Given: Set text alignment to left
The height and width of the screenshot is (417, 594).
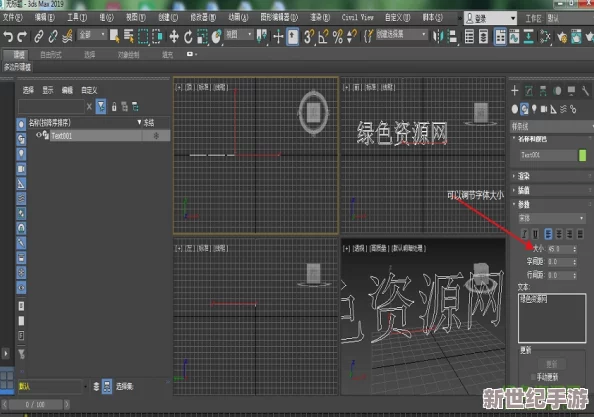Looking at the screenshot, I should tap(548, 234).
